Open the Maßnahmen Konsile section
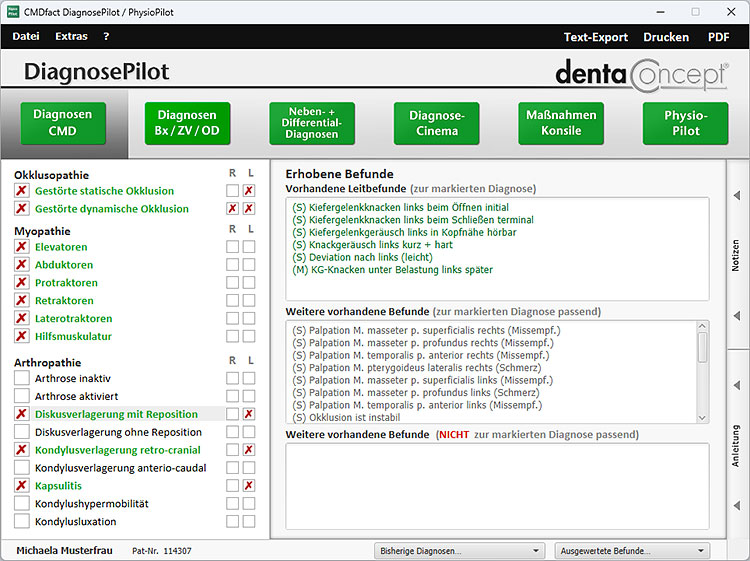This screenshot has width=750, height=561. click(561, 123)
